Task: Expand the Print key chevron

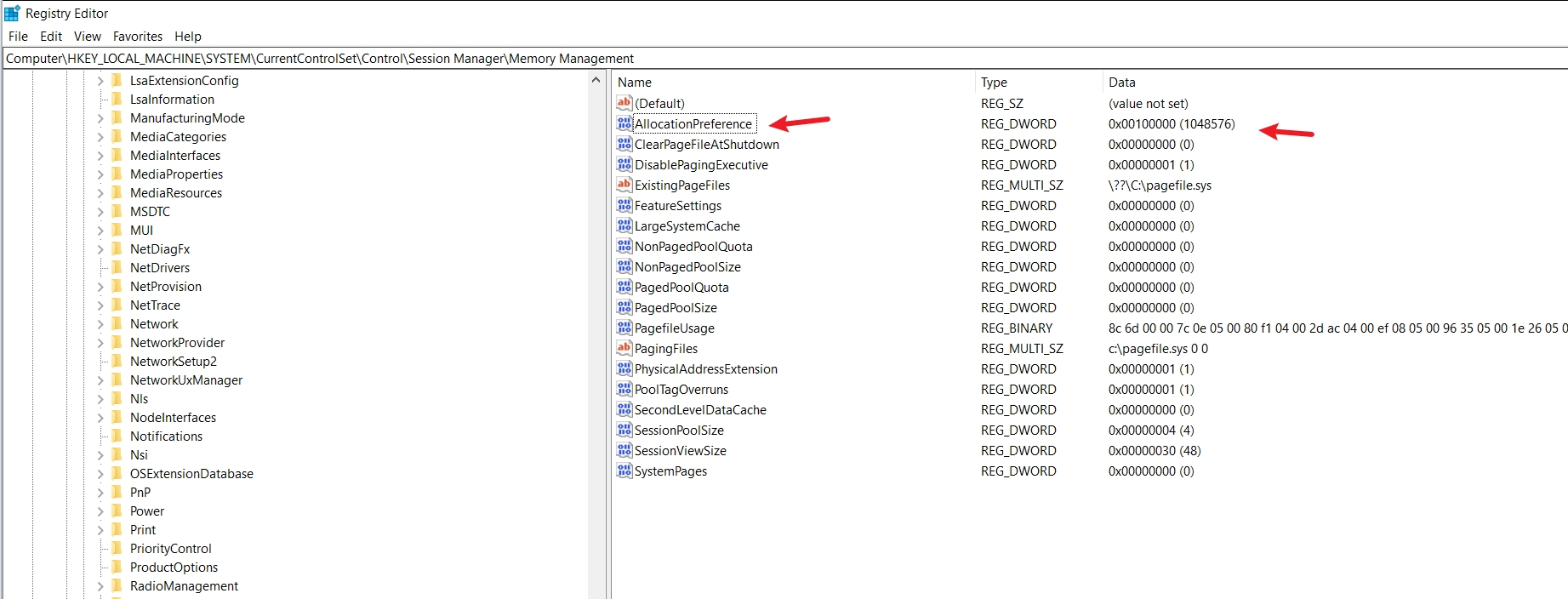Action: pos(100,530)
